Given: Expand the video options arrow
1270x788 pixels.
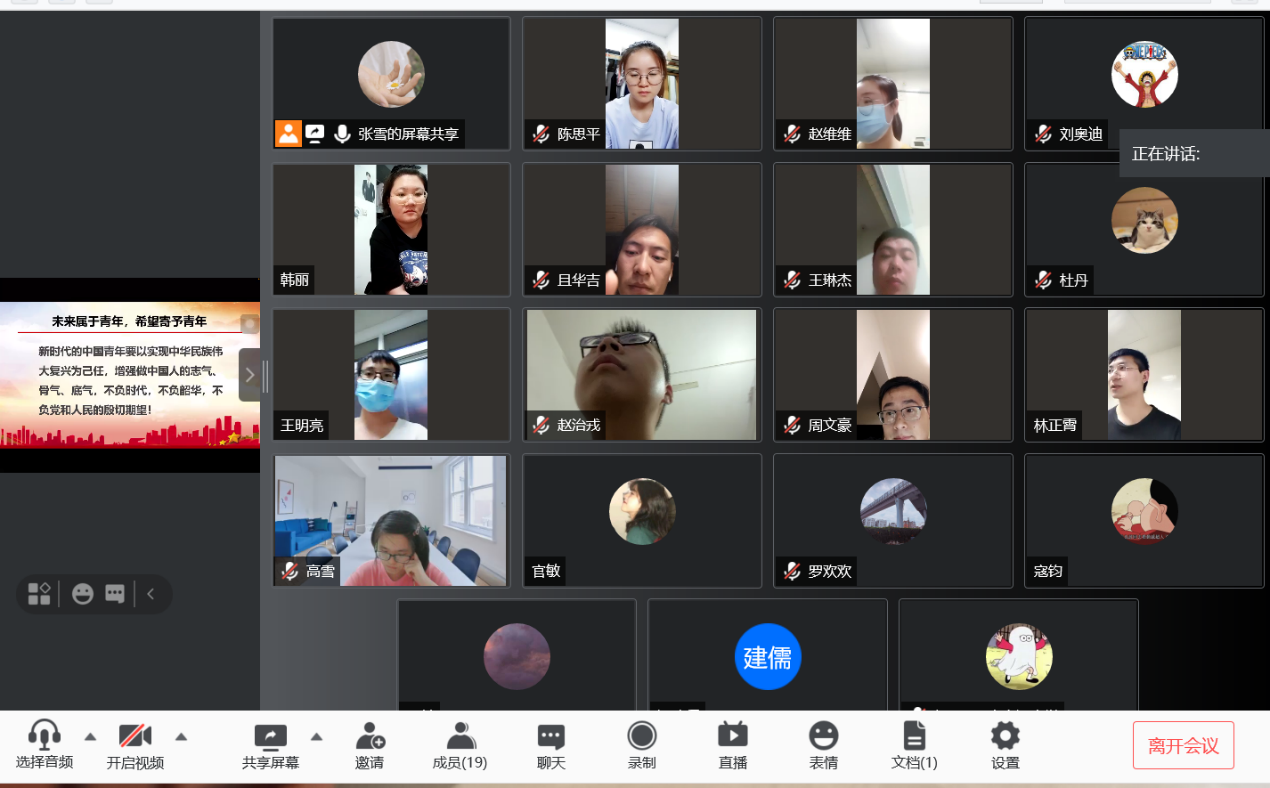Looking at the screenshot, I should point(181,737).
